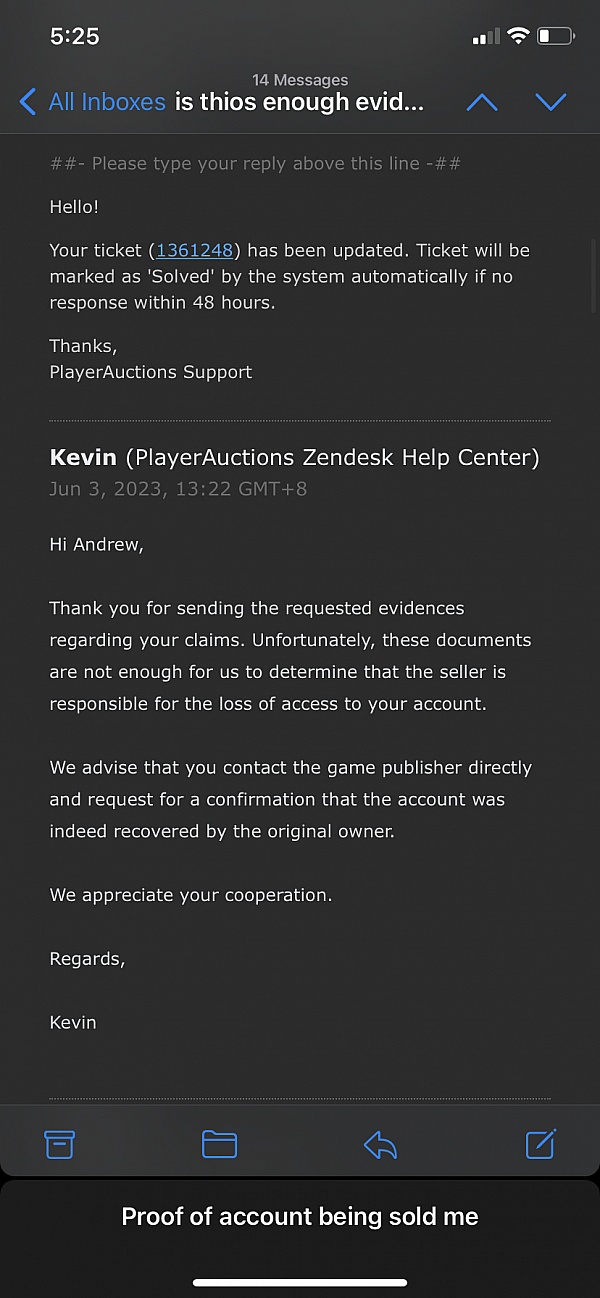Tap the '14 Messages' header label
Screen dimensions: 600x1298
tap(301, 80)
